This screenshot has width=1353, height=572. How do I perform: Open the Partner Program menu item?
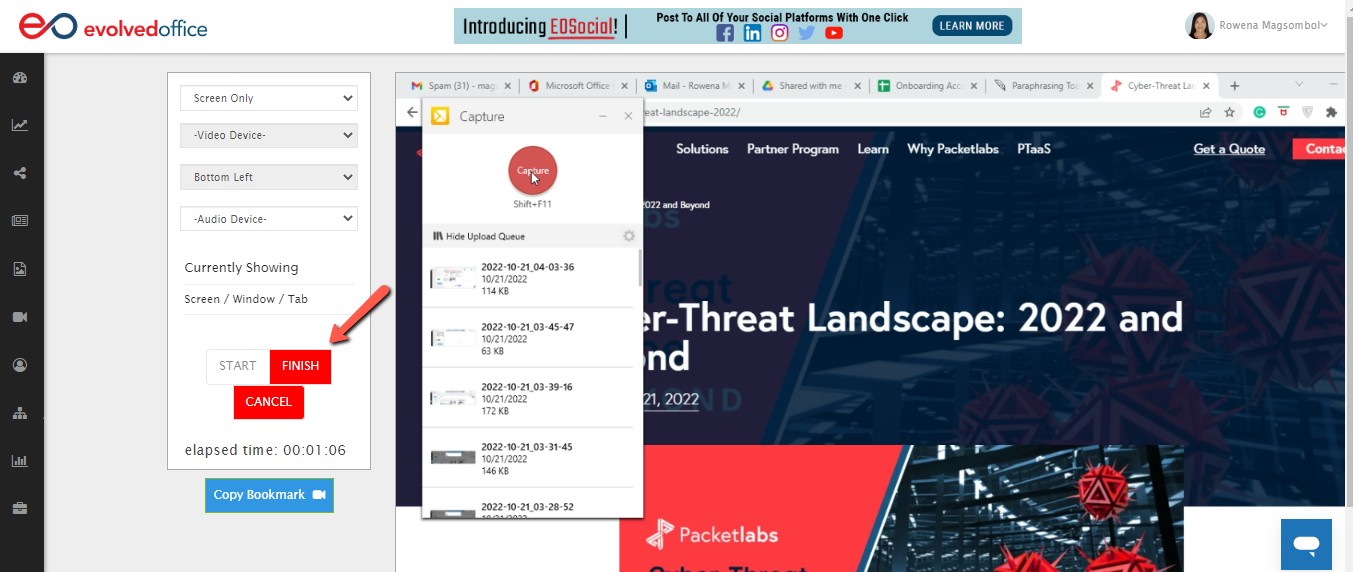793,149
